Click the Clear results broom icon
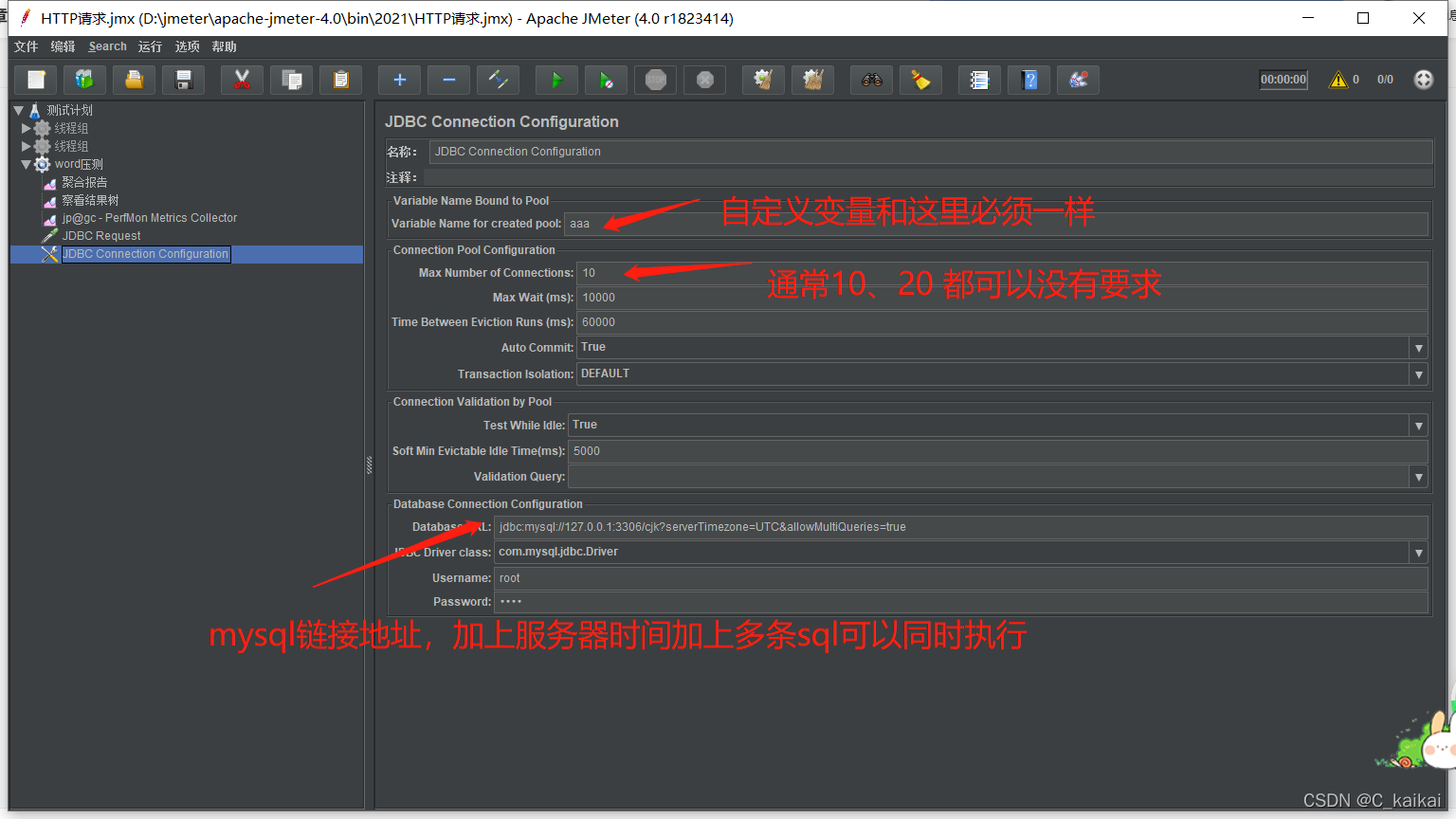1456x819 pixels. coord(764,81)
